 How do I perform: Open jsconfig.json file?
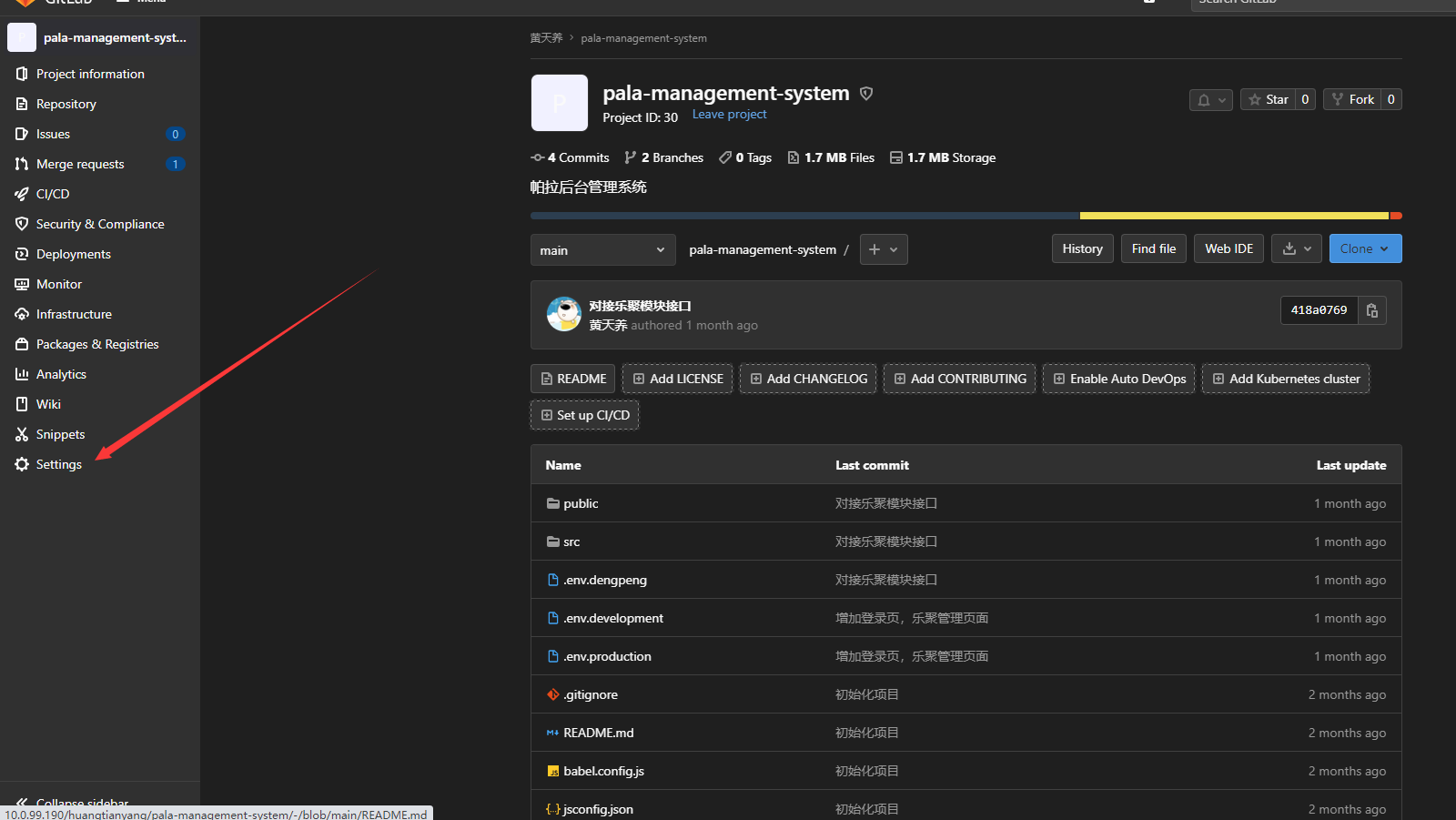(x=598, y=809)
